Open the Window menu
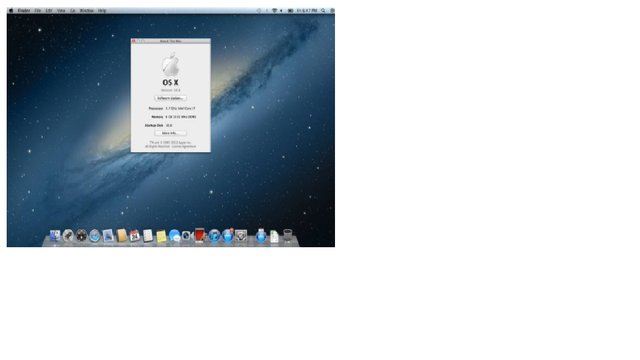 tap(86, 11)
